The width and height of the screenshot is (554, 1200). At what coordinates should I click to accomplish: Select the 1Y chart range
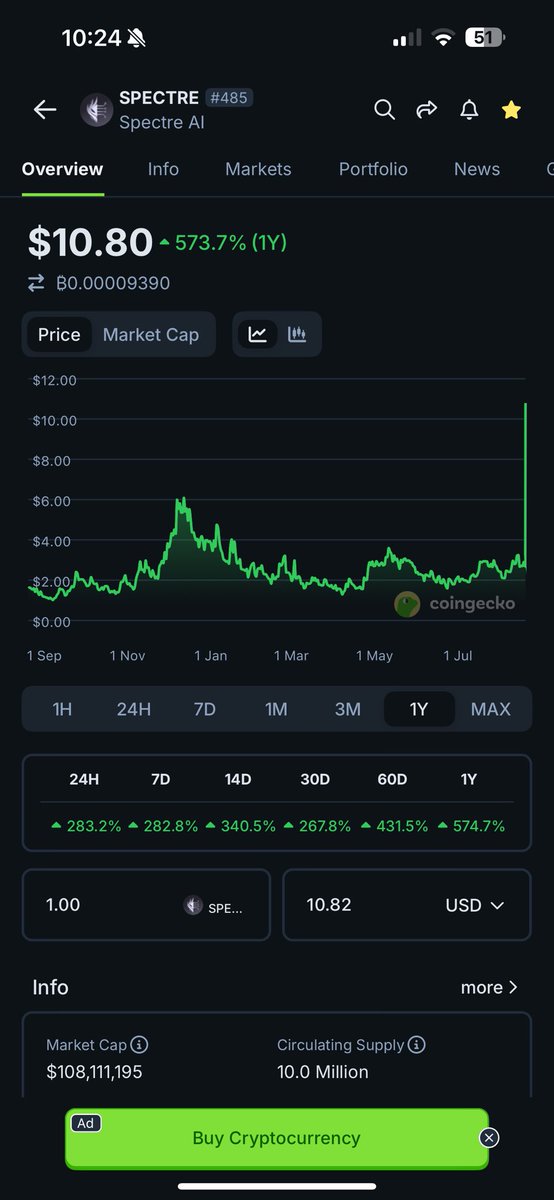tap(419, 709)
